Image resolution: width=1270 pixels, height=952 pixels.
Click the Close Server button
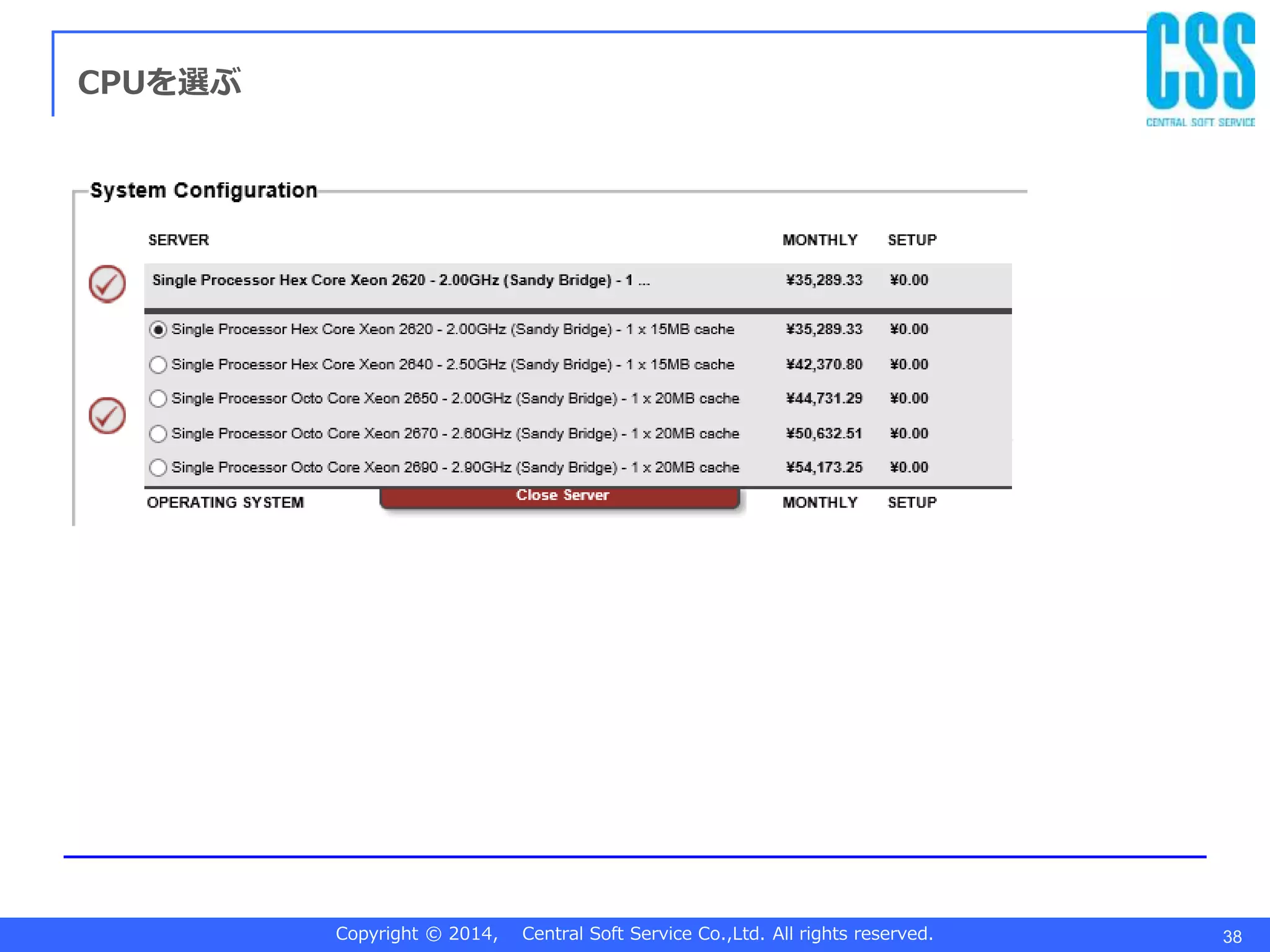pyautogui.click(x=560, y=498)
